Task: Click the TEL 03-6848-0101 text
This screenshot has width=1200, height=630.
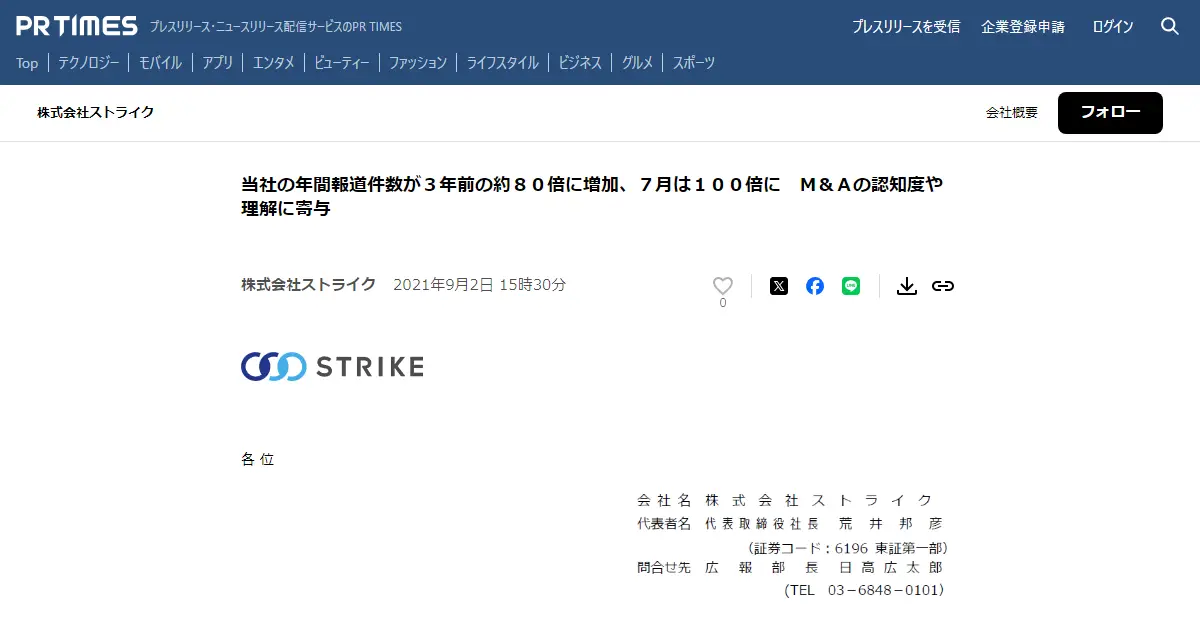Action: pos(865,590)
